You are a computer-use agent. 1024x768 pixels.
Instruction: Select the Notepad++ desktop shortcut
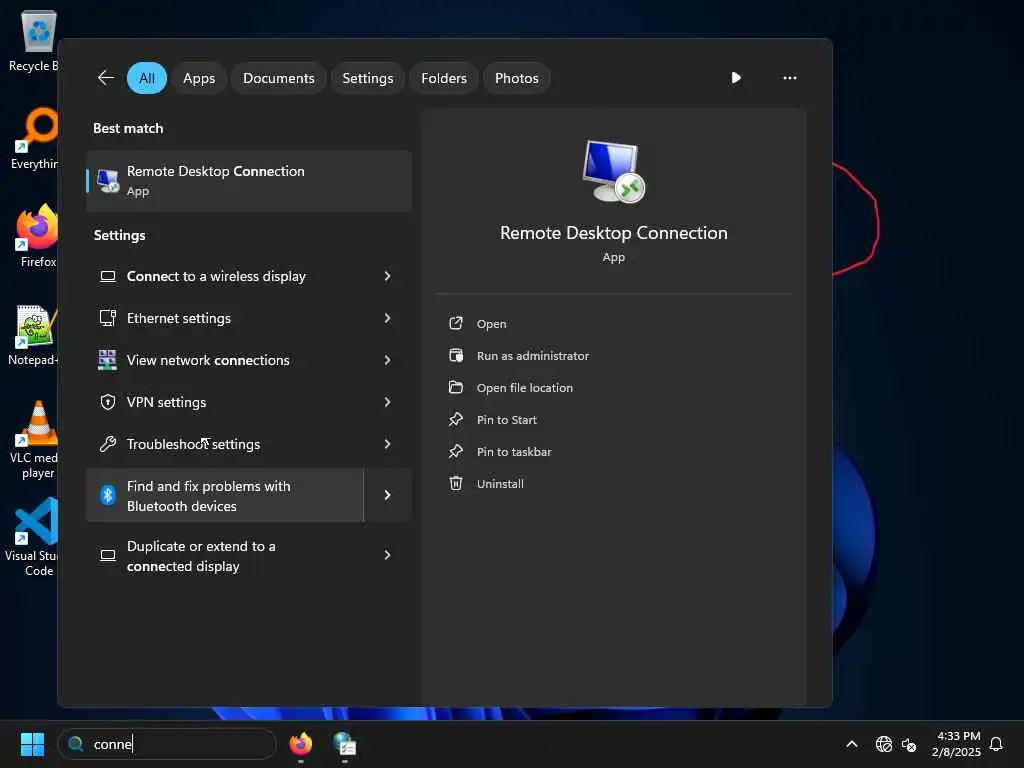34,335
